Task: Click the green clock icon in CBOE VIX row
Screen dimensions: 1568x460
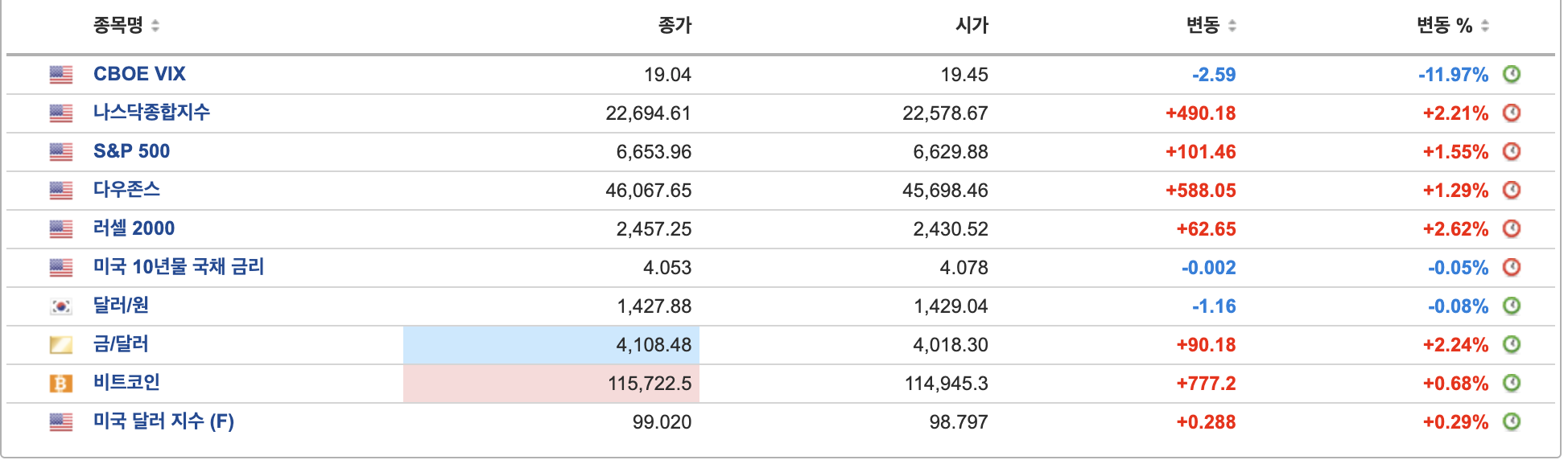Action: coord(1512,74)
